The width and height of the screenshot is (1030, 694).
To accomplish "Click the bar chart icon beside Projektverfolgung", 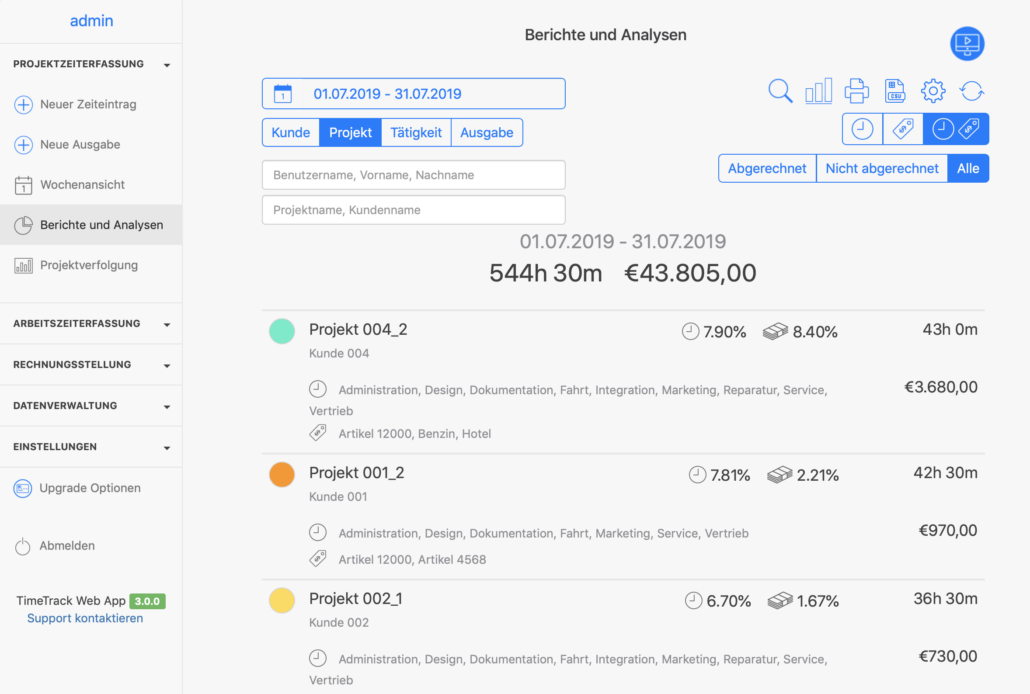I will 24,266.
